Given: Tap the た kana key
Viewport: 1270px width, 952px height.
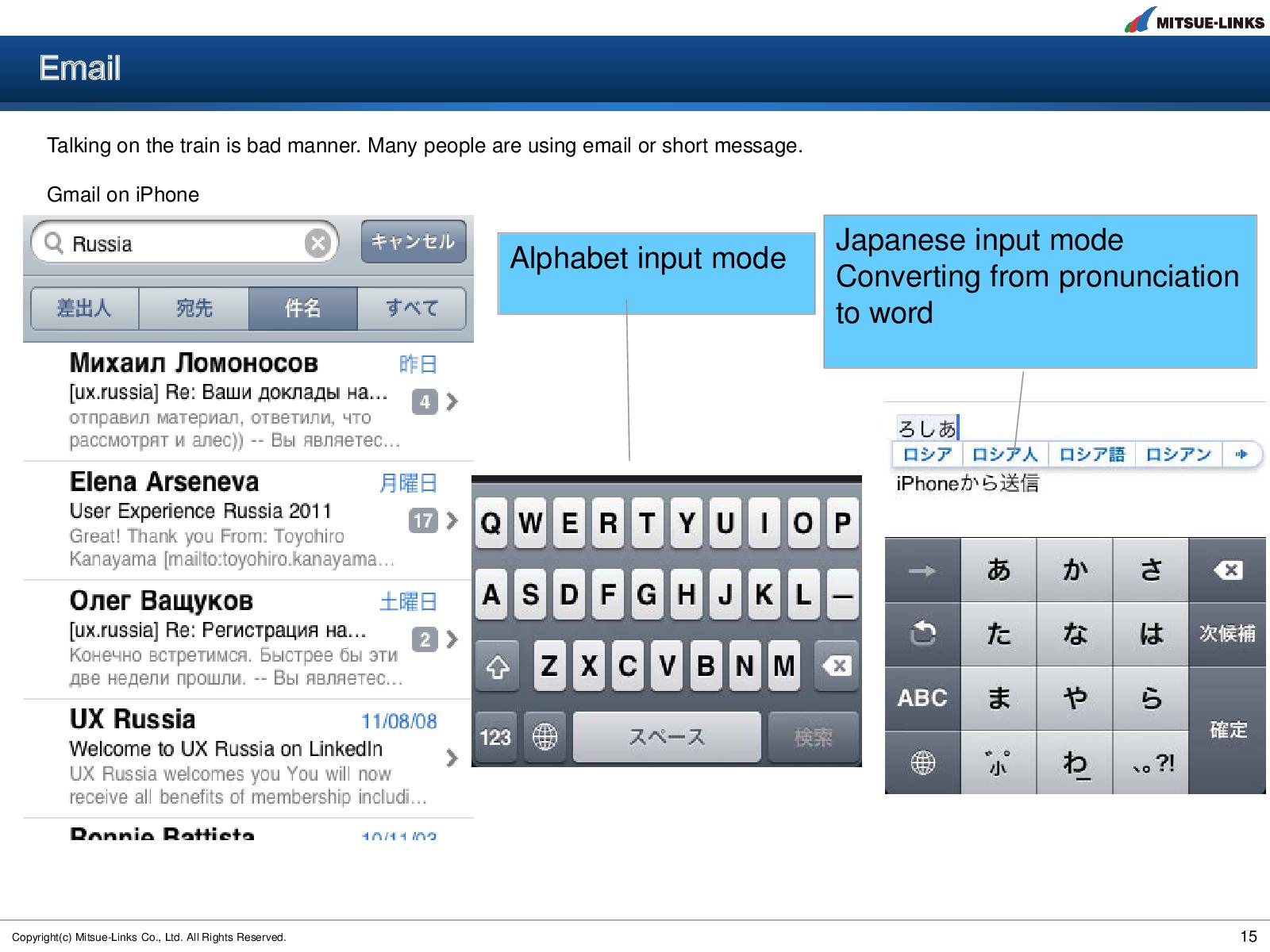Looking at the screenshot, I should (x=999, y=634).
